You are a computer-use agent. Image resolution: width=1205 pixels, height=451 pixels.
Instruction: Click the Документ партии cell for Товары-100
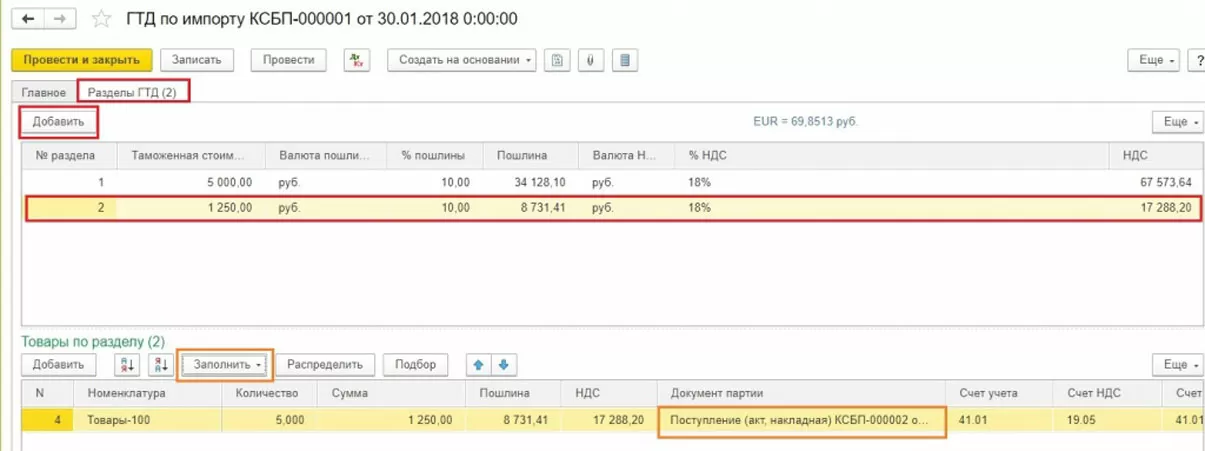tap(803, 420)
